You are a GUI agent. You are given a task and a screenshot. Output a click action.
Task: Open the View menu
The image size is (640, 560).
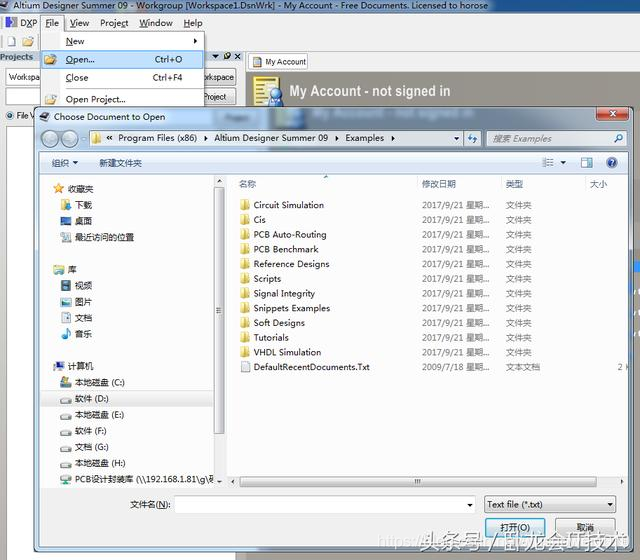coord(79,23)
